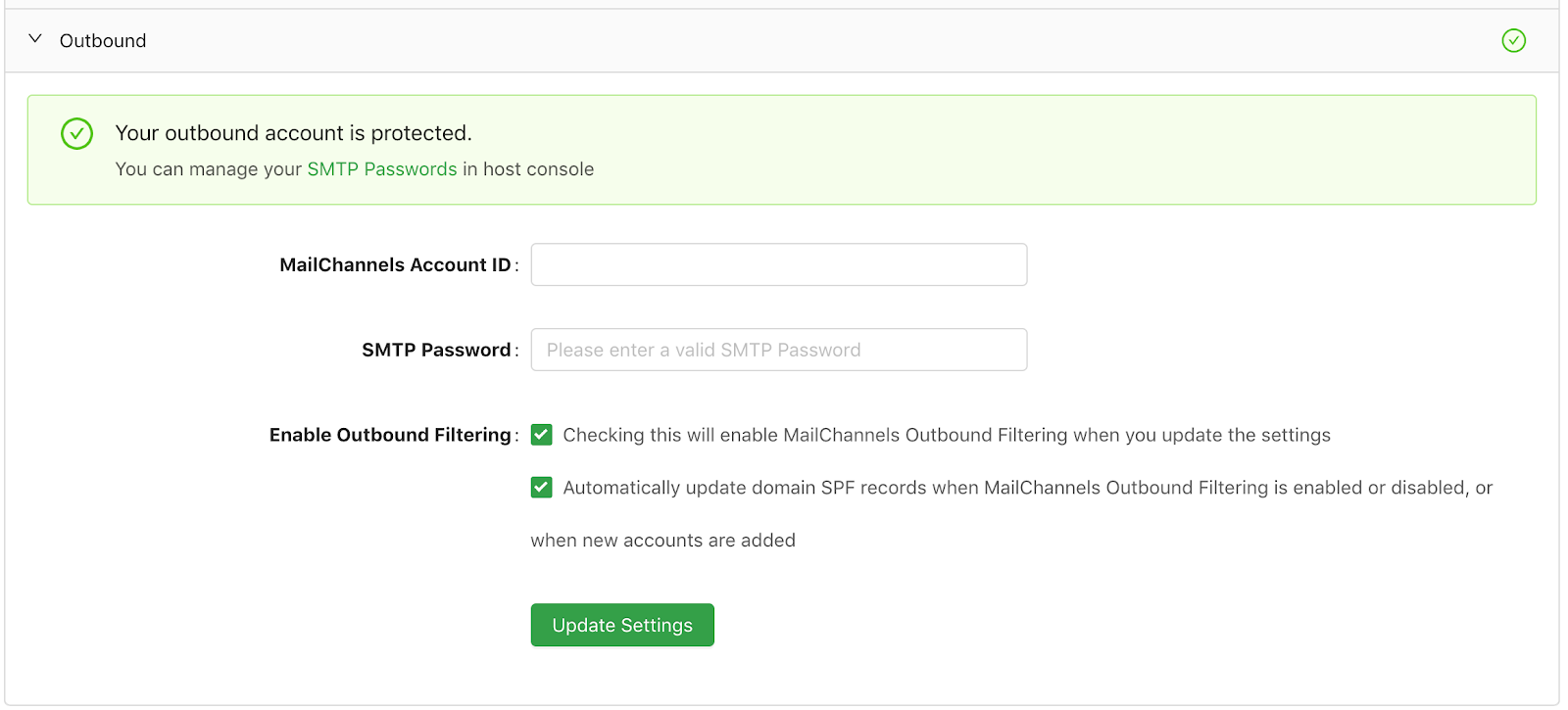
Task: Click 'when new accounts are added' text
Action: coord(663,540)
